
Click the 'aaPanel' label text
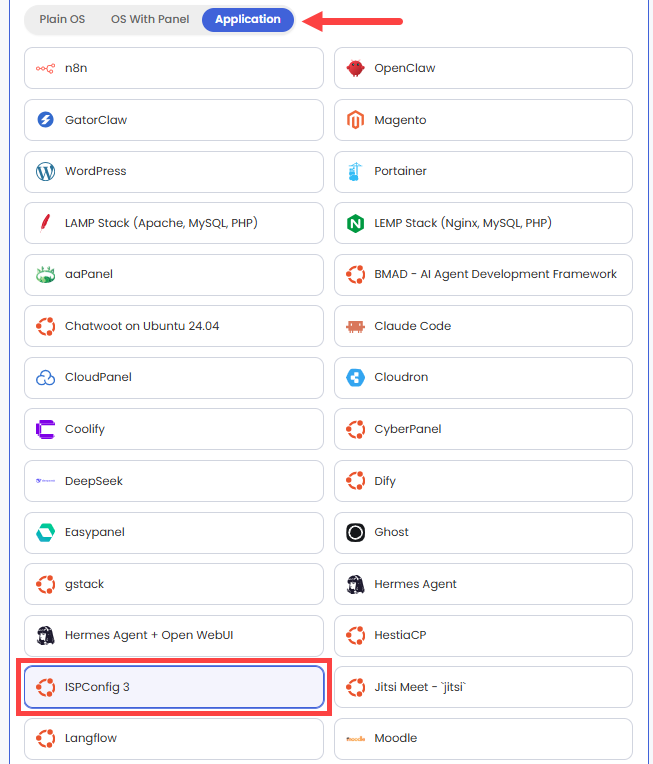pyautogui.click(x=89, y=274)
